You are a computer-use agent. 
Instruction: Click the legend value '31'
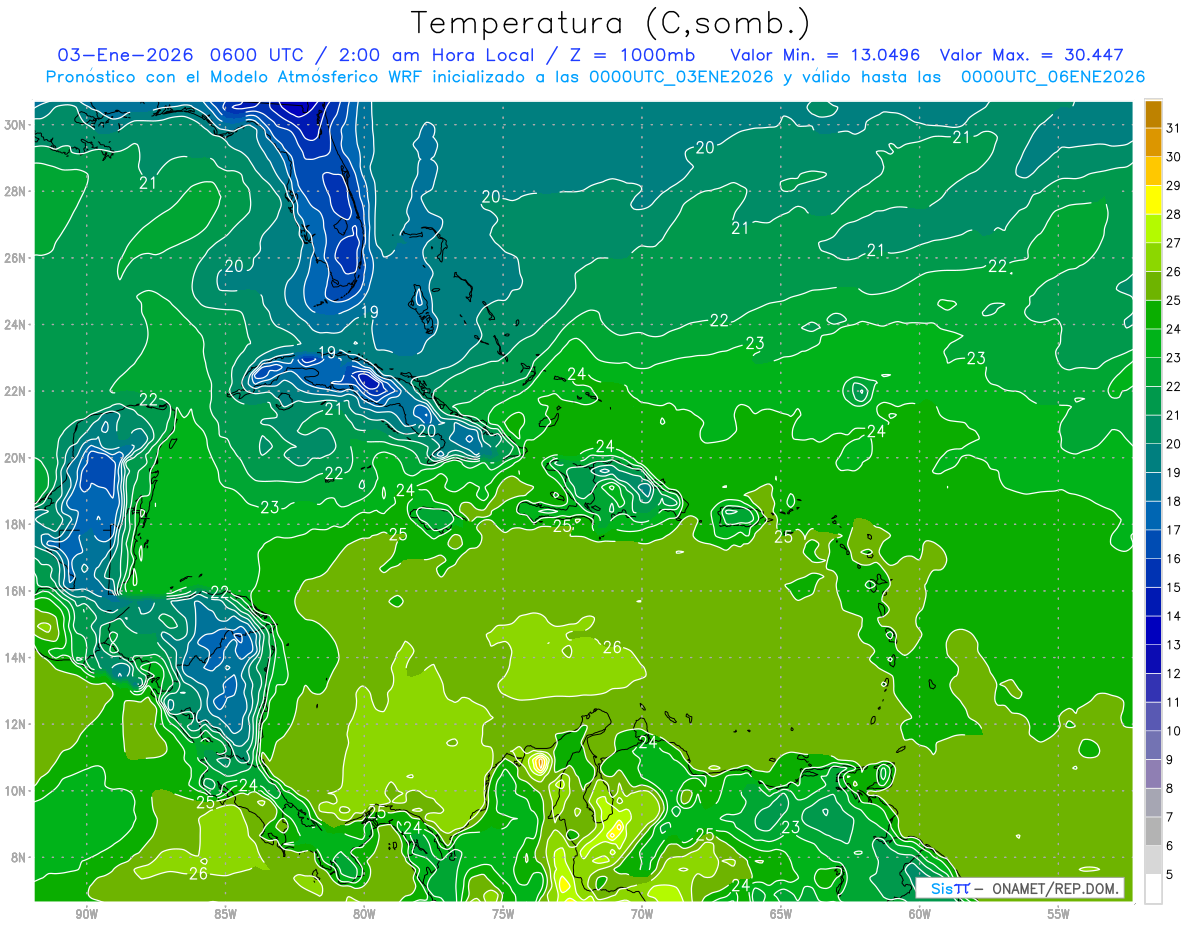click(1174, 127)
